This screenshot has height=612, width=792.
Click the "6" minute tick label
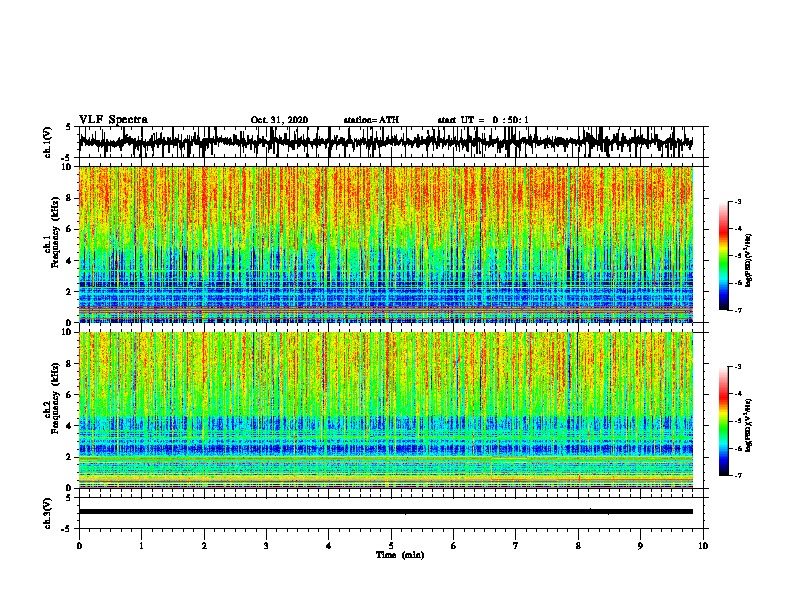[454, 546]
